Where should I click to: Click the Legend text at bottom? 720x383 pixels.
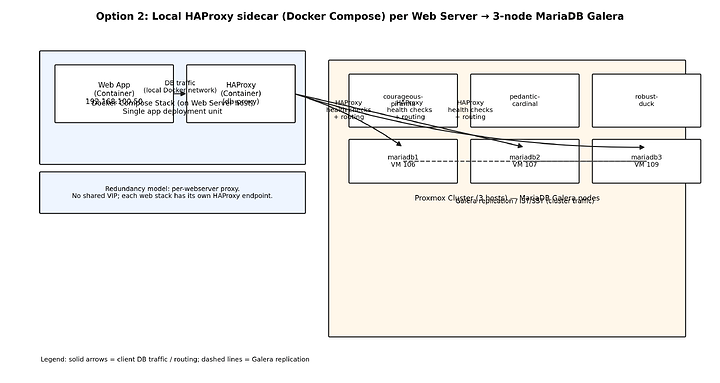pyautogui.click(x=175, y=360)
